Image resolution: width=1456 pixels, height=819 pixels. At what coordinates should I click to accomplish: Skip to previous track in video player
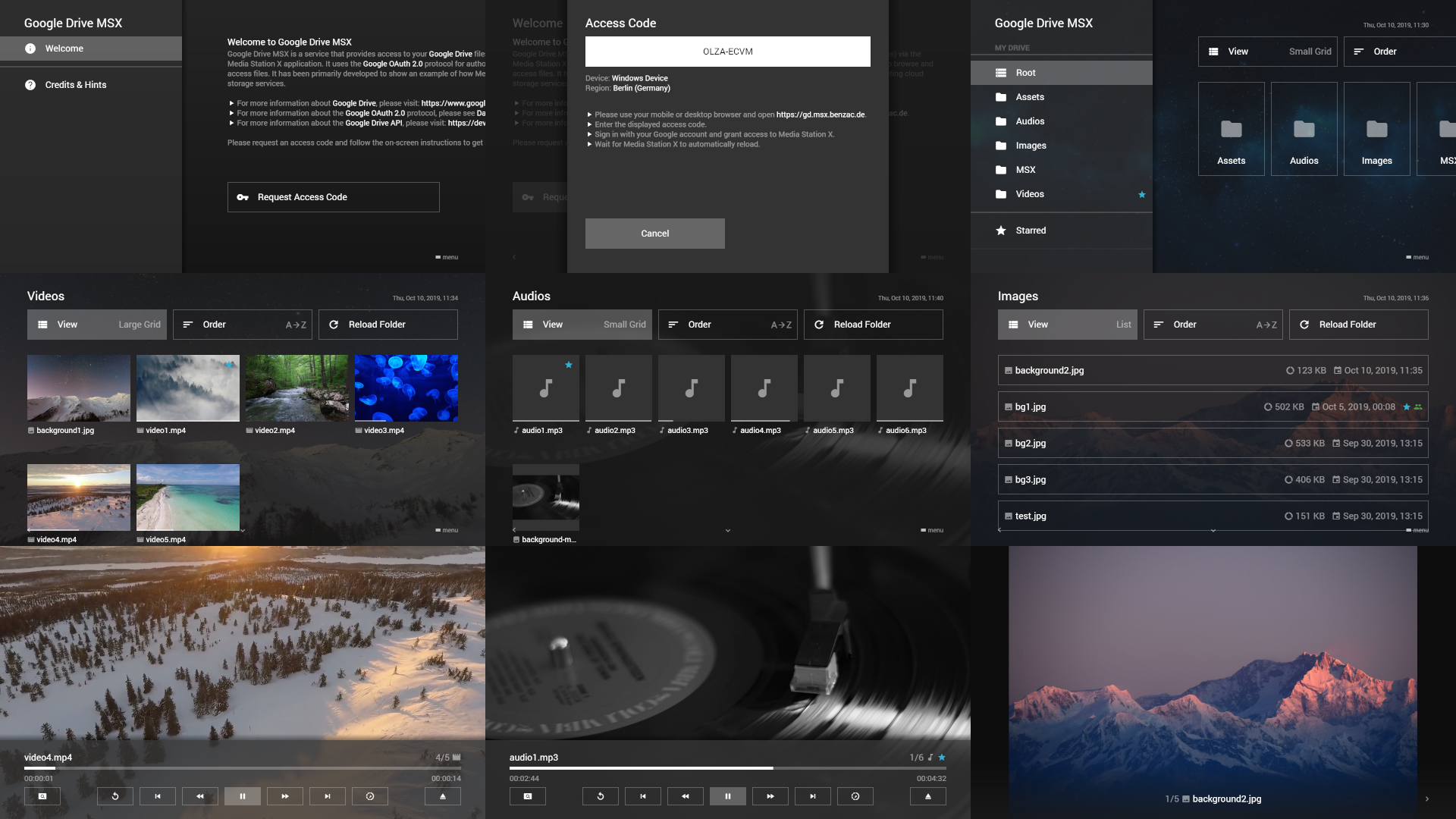[x=158, y=796]
